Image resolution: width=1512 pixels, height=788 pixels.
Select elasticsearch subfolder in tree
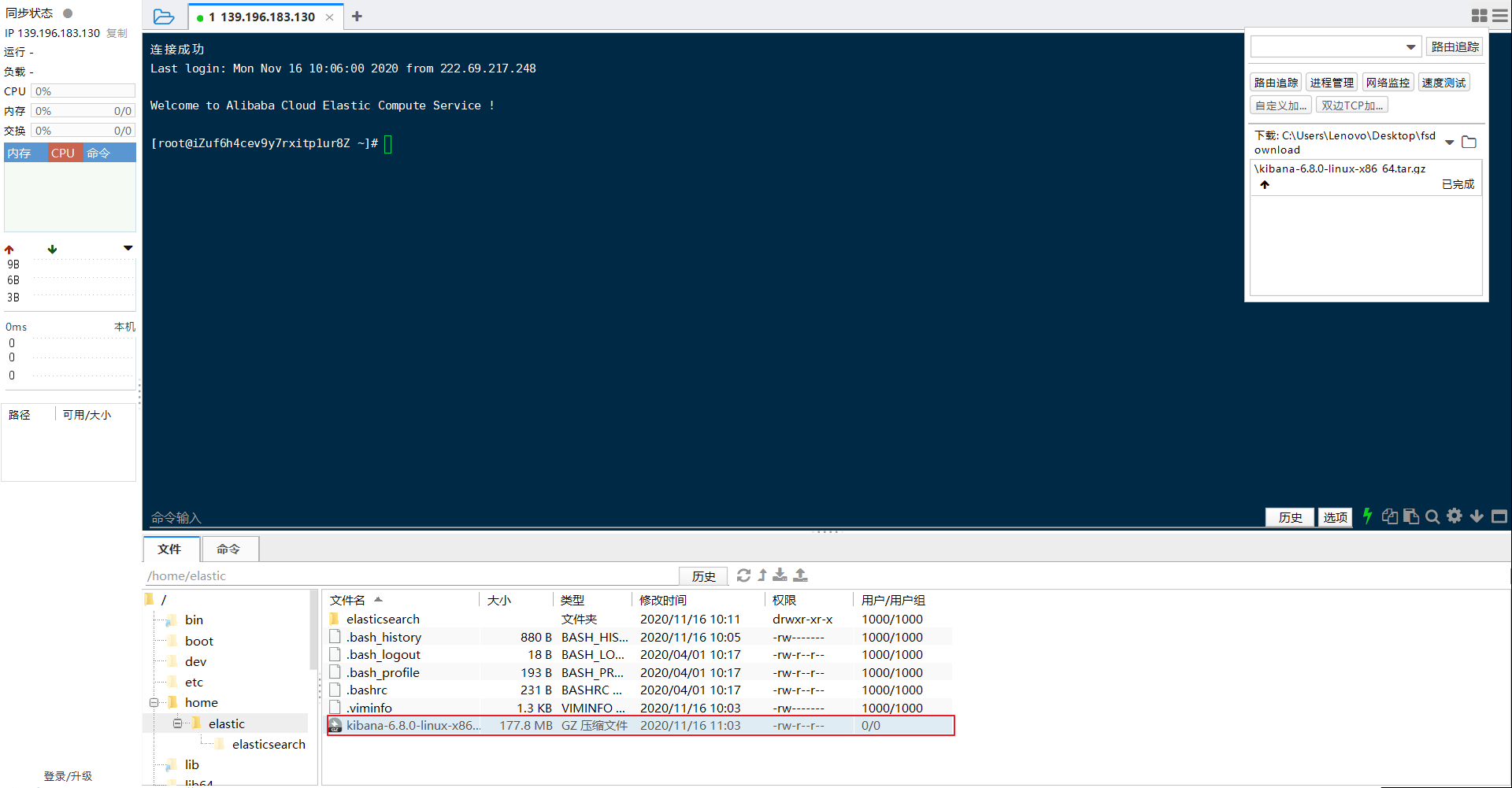[268, 744]
